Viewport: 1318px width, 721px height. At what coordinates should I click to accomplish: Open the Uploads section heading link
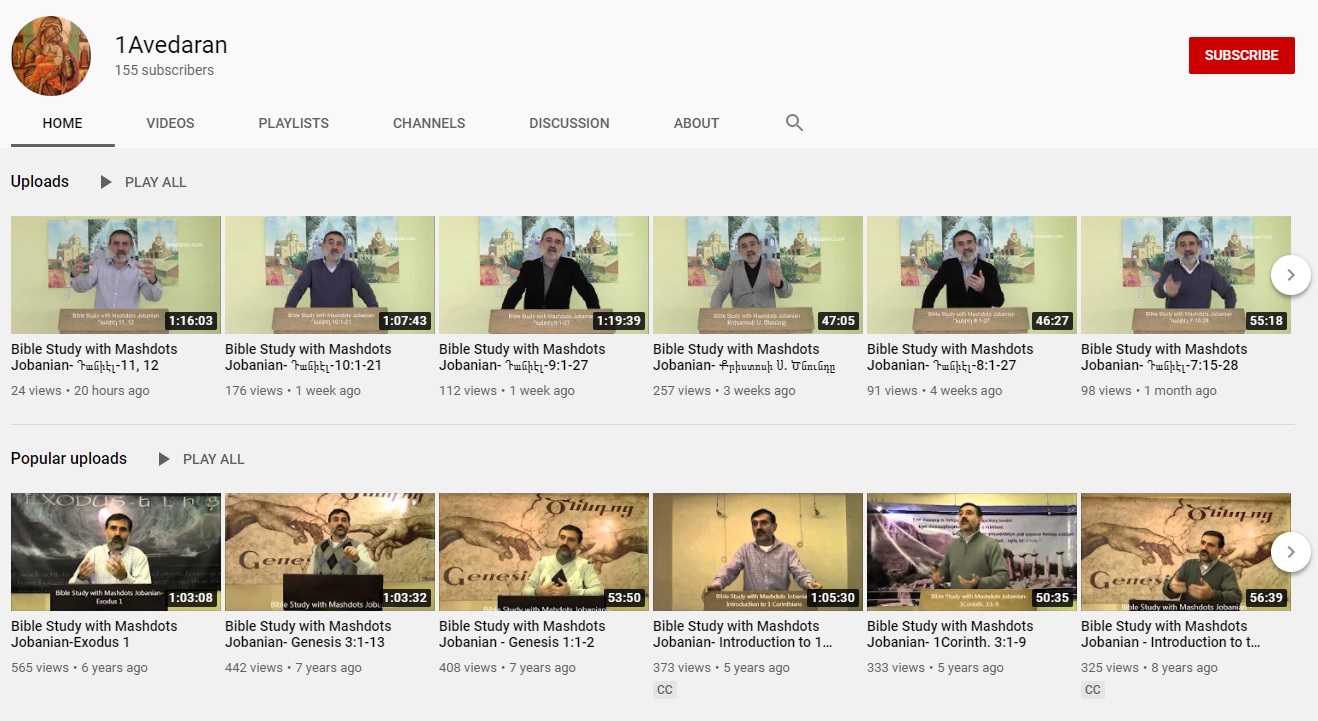coord(40,182)
